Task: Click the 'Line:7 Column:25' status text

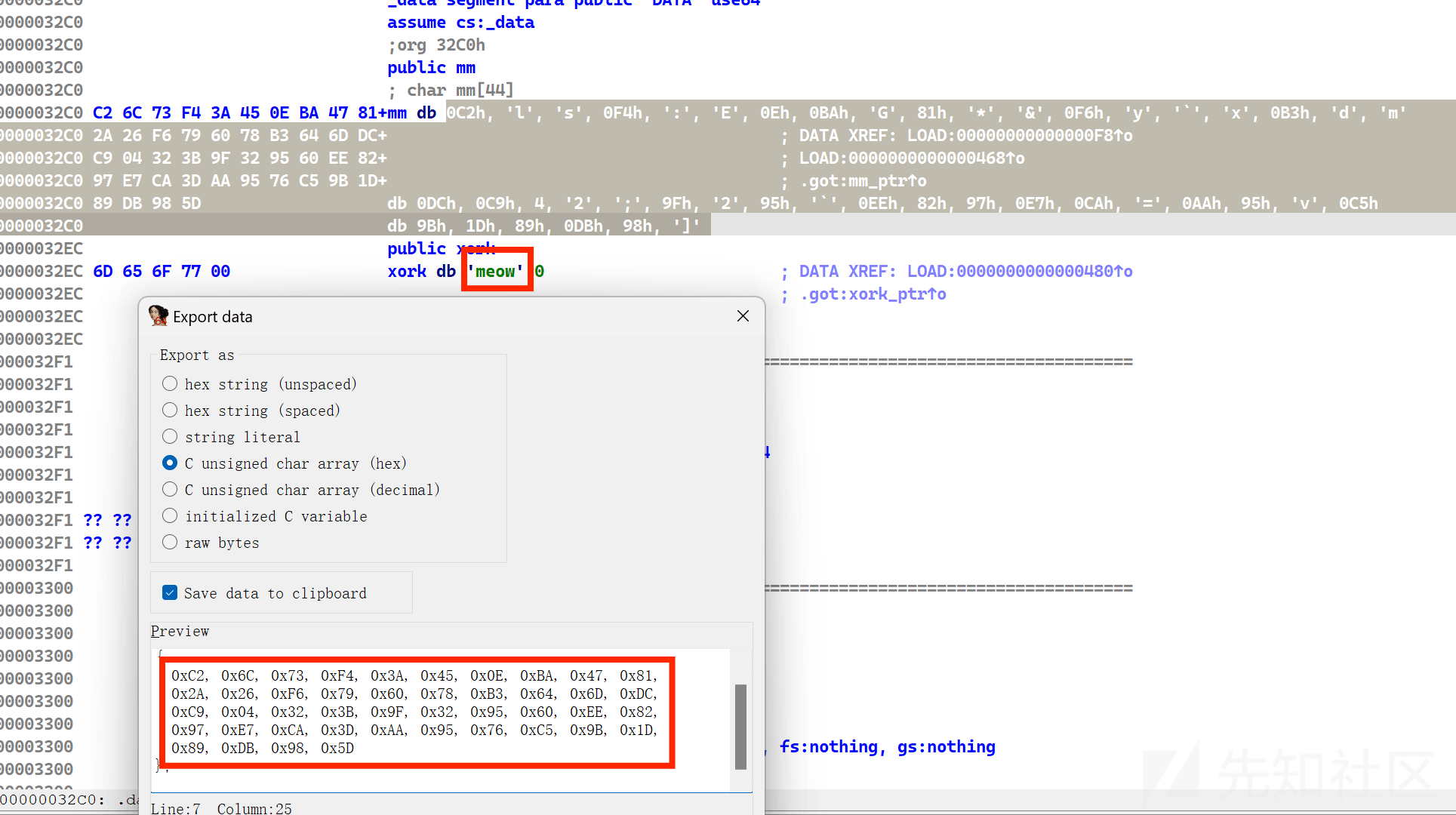Action: tap(221, 808)
